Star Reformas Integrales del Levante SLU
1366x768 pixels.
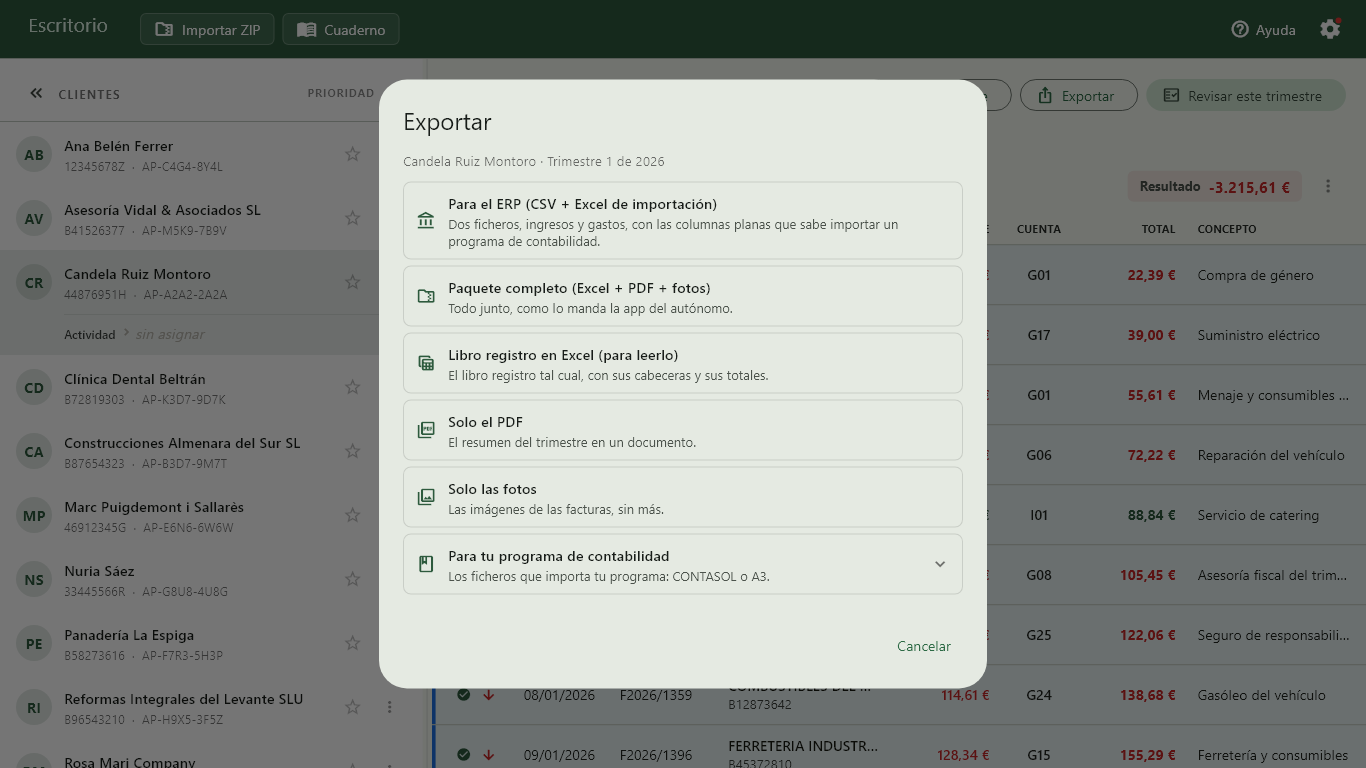(x=352, y=707)
